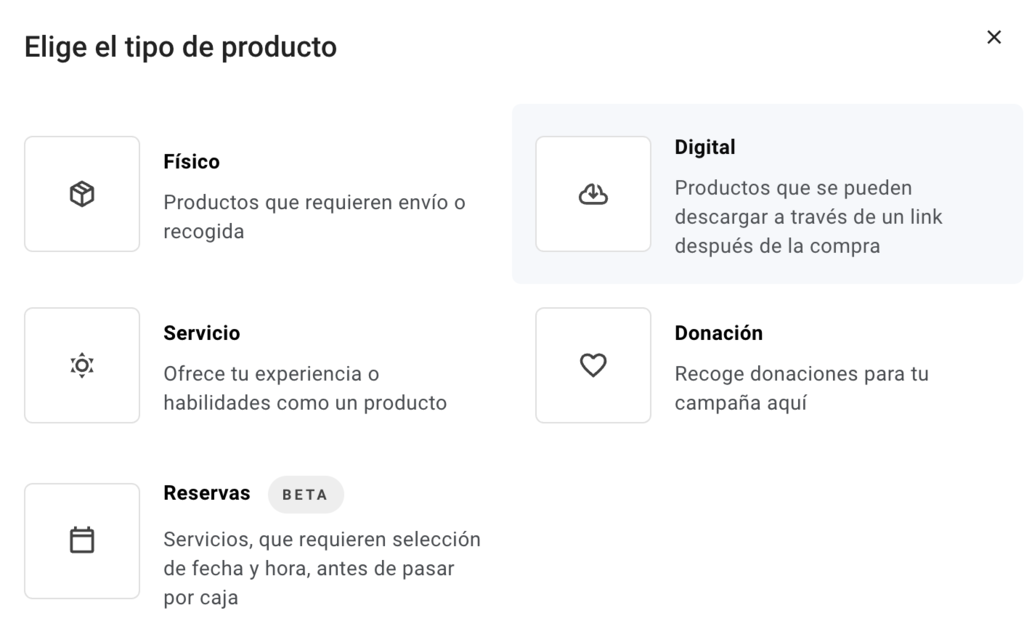Click the cloud download icon for Digital
Image resolution: width=1024 pixels, height=629 pixels.
click(592, 192)
